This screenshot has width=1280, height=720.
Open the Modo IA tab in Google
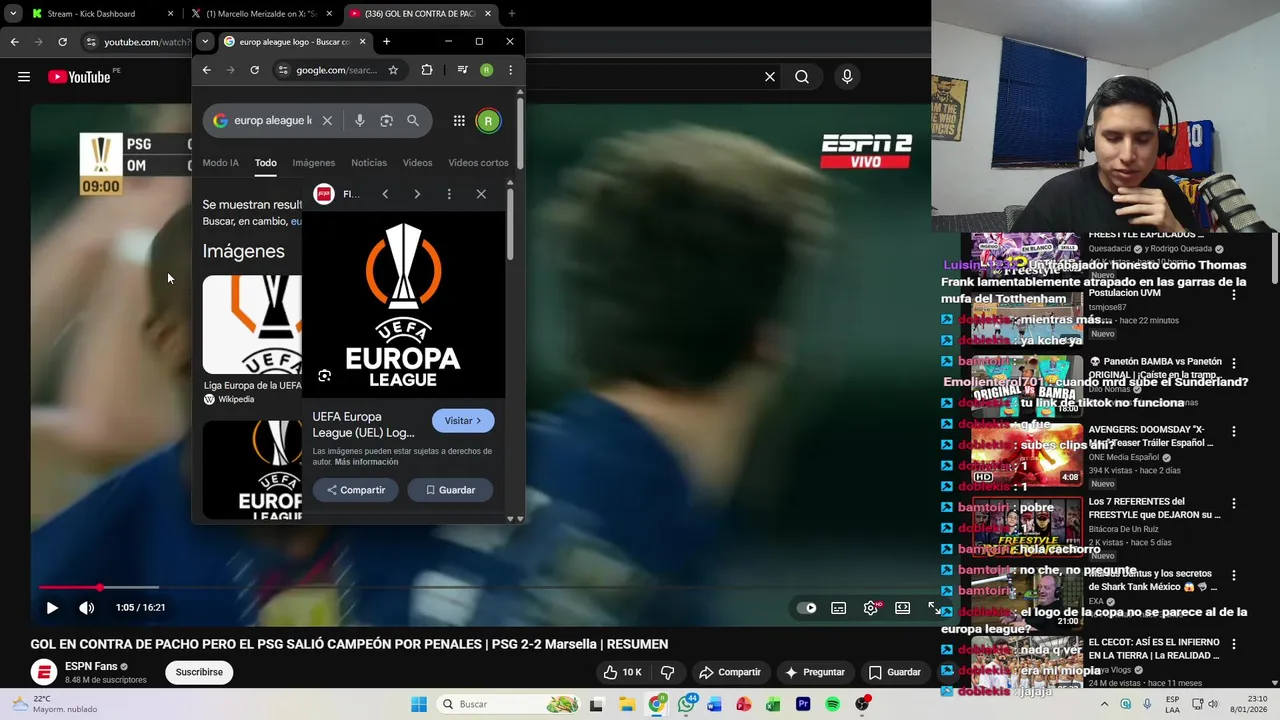point(221,163)
